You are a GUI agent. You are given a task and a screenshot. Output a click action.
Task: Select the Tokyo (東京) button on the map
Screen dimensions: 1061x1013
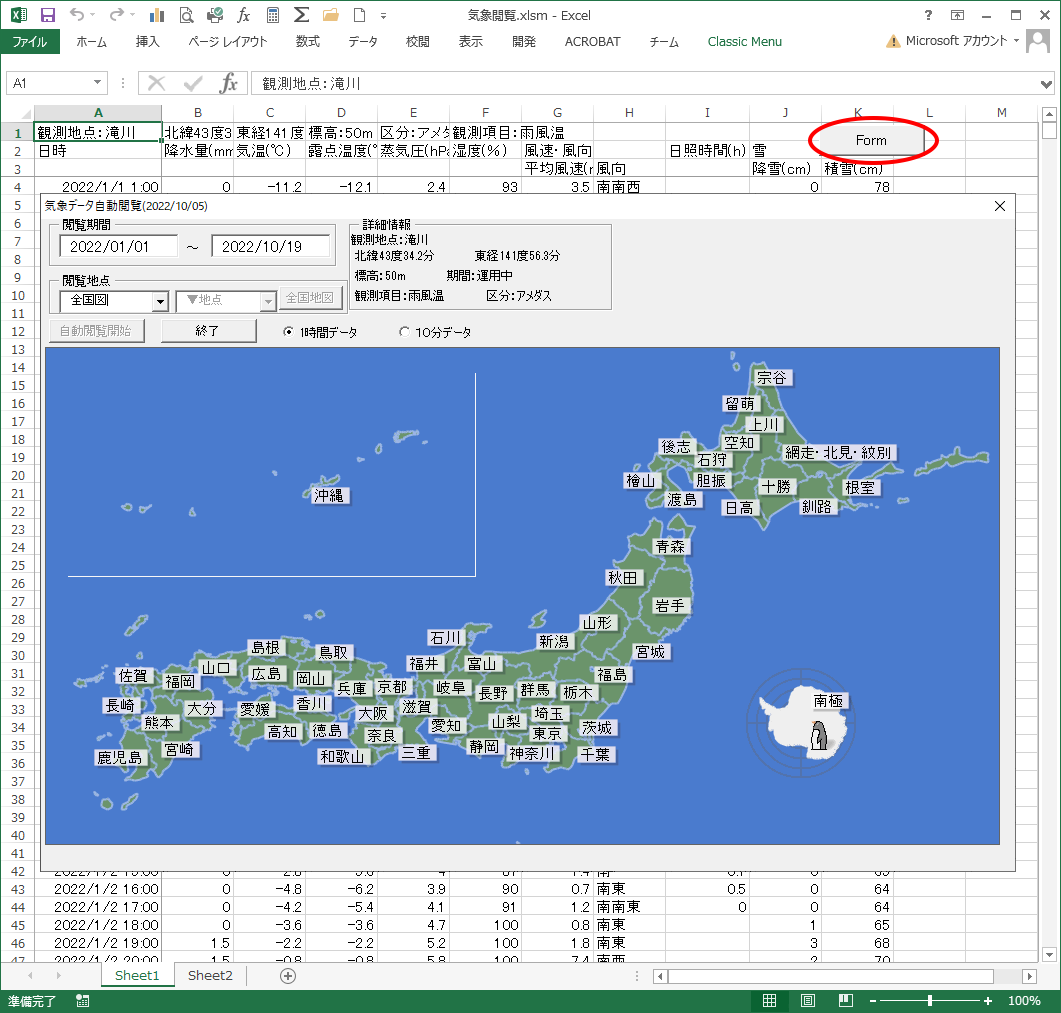546,732
